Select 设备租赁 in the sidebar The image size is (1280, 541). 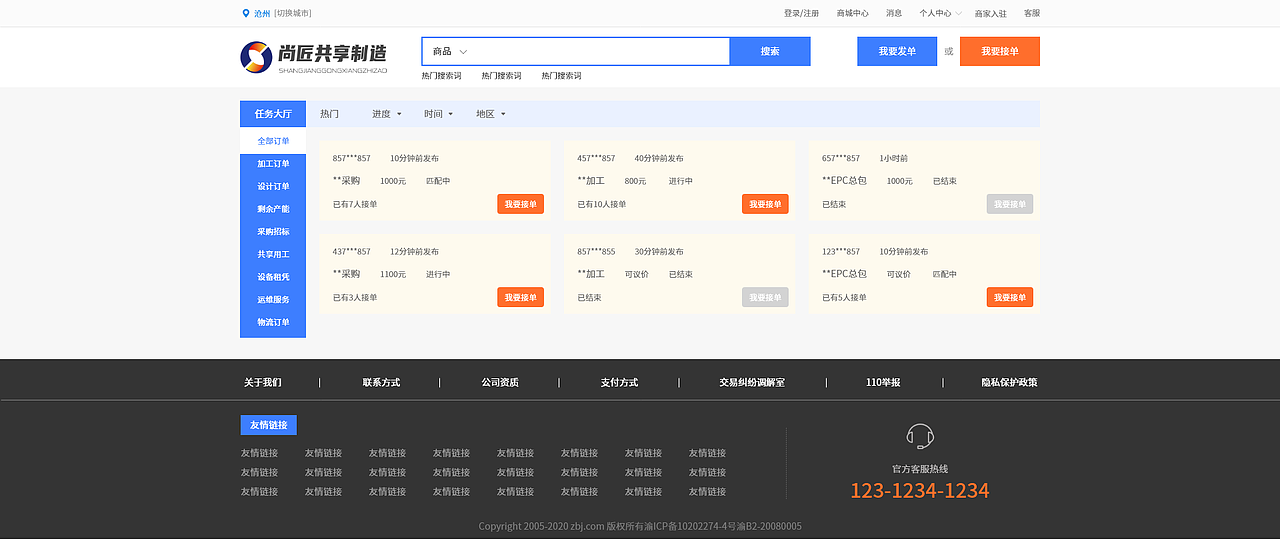point(273,277)
